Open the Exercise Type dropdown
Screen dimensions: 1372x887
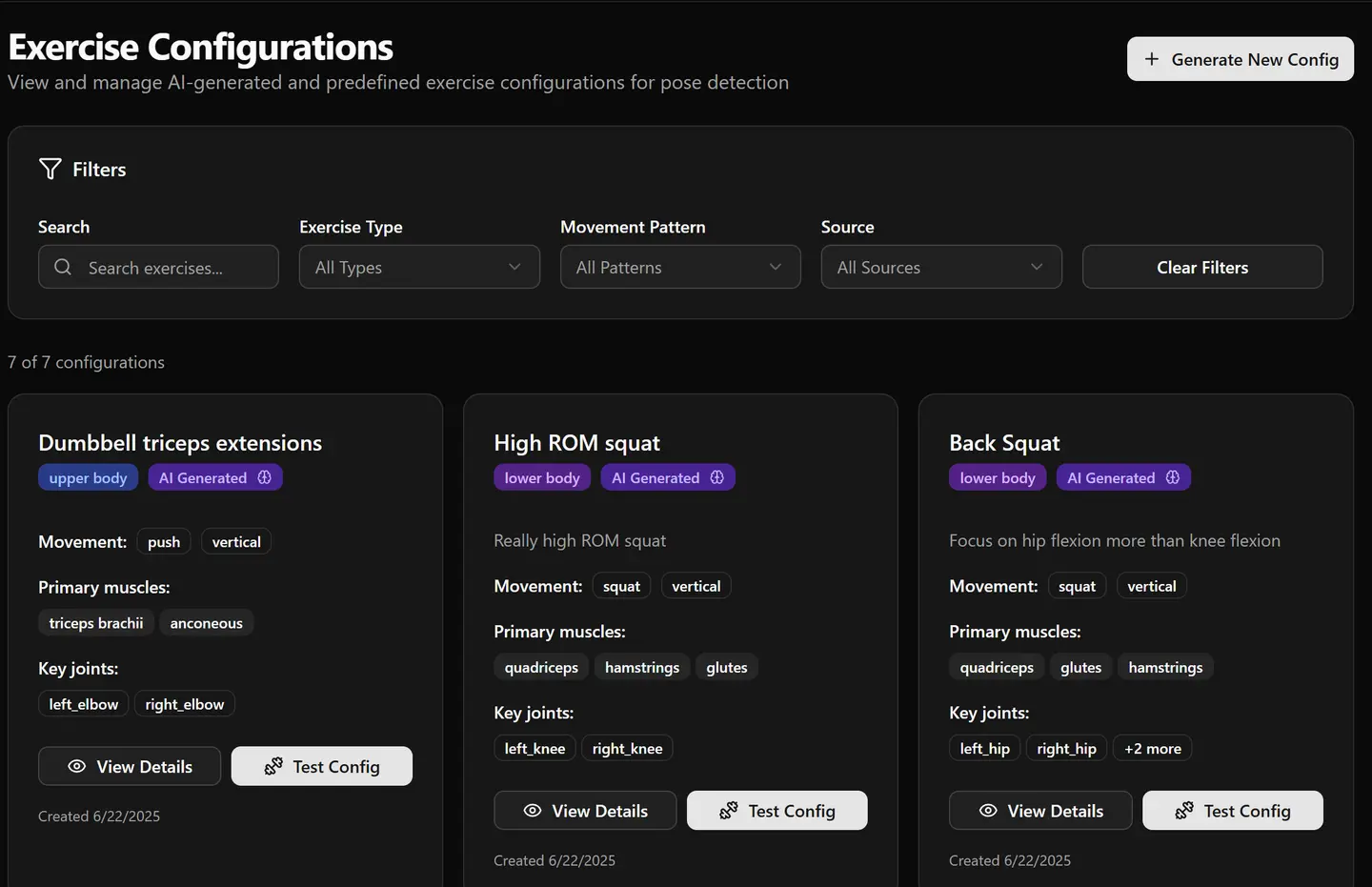pyautogui.click(x=419, y=267)
